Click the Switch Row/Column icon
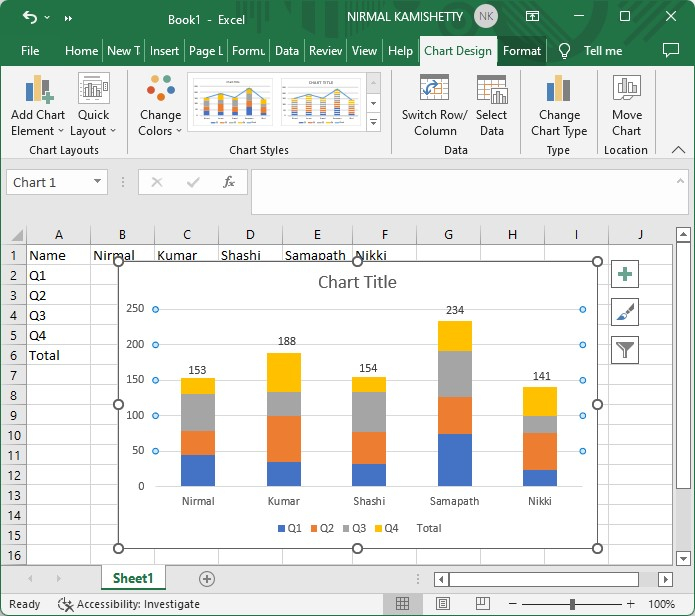695x616 pixels. [434, 91]
